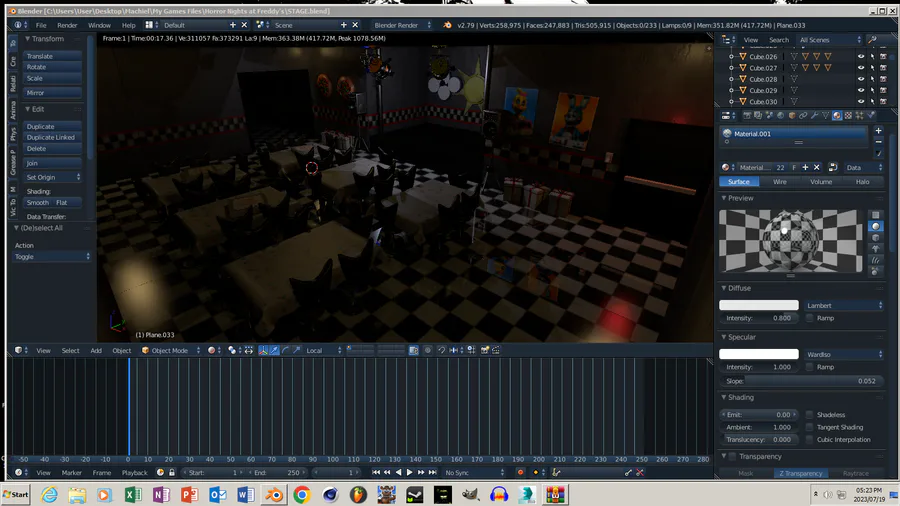This screenshot has width=900, height=506.
Task: Open Blender from the Windows taskbar
Action: 274,495
